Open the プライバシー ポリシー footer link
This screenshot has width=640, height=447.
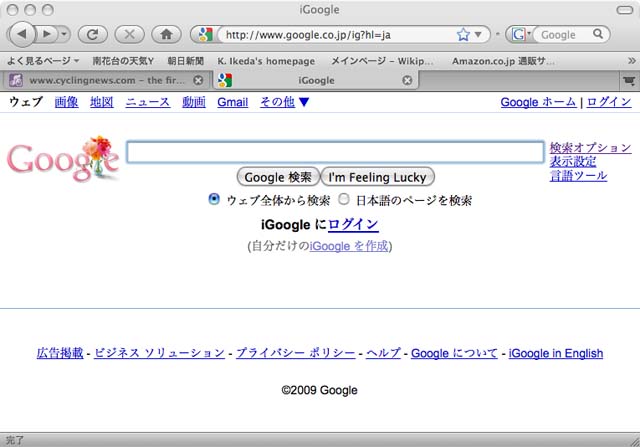(296, 353)
